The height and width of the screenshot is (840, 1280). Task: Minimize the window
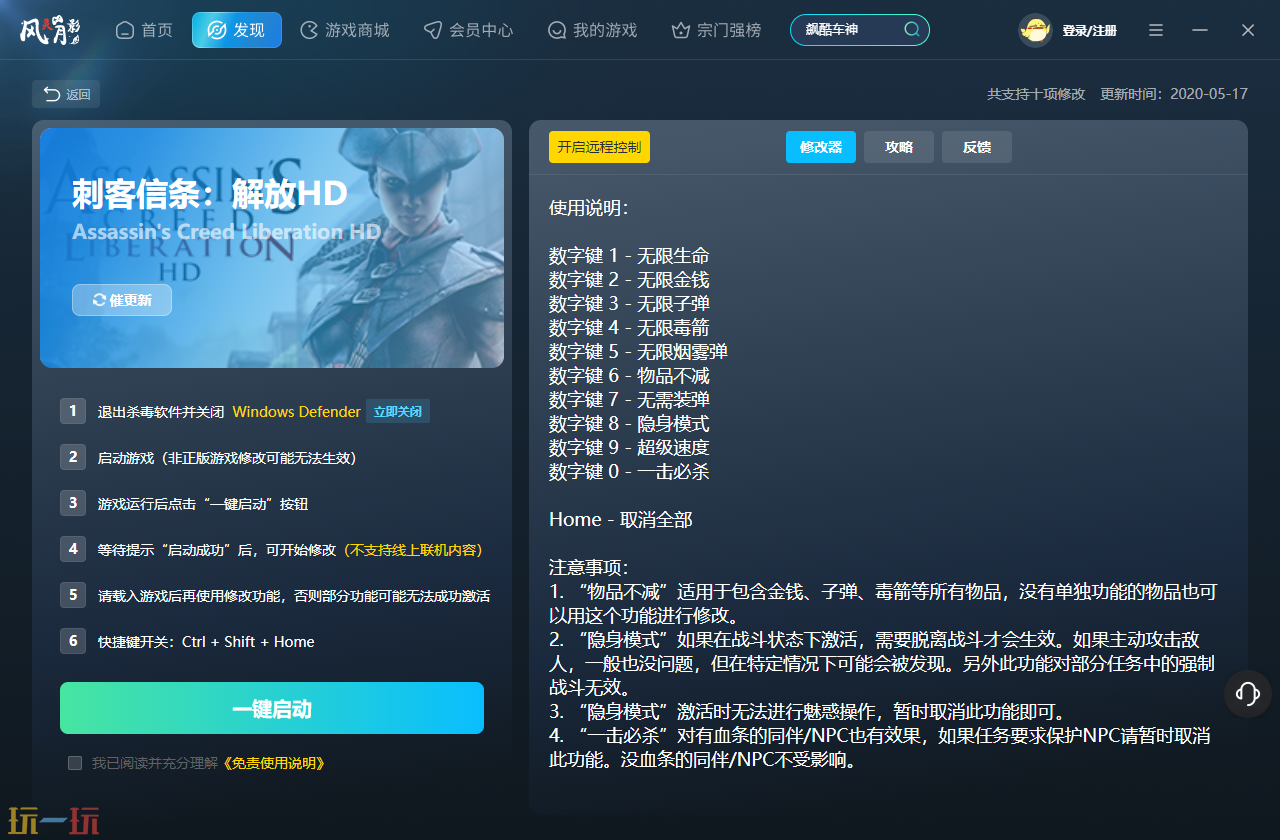pyautogui.click(x=1200, y=30)
